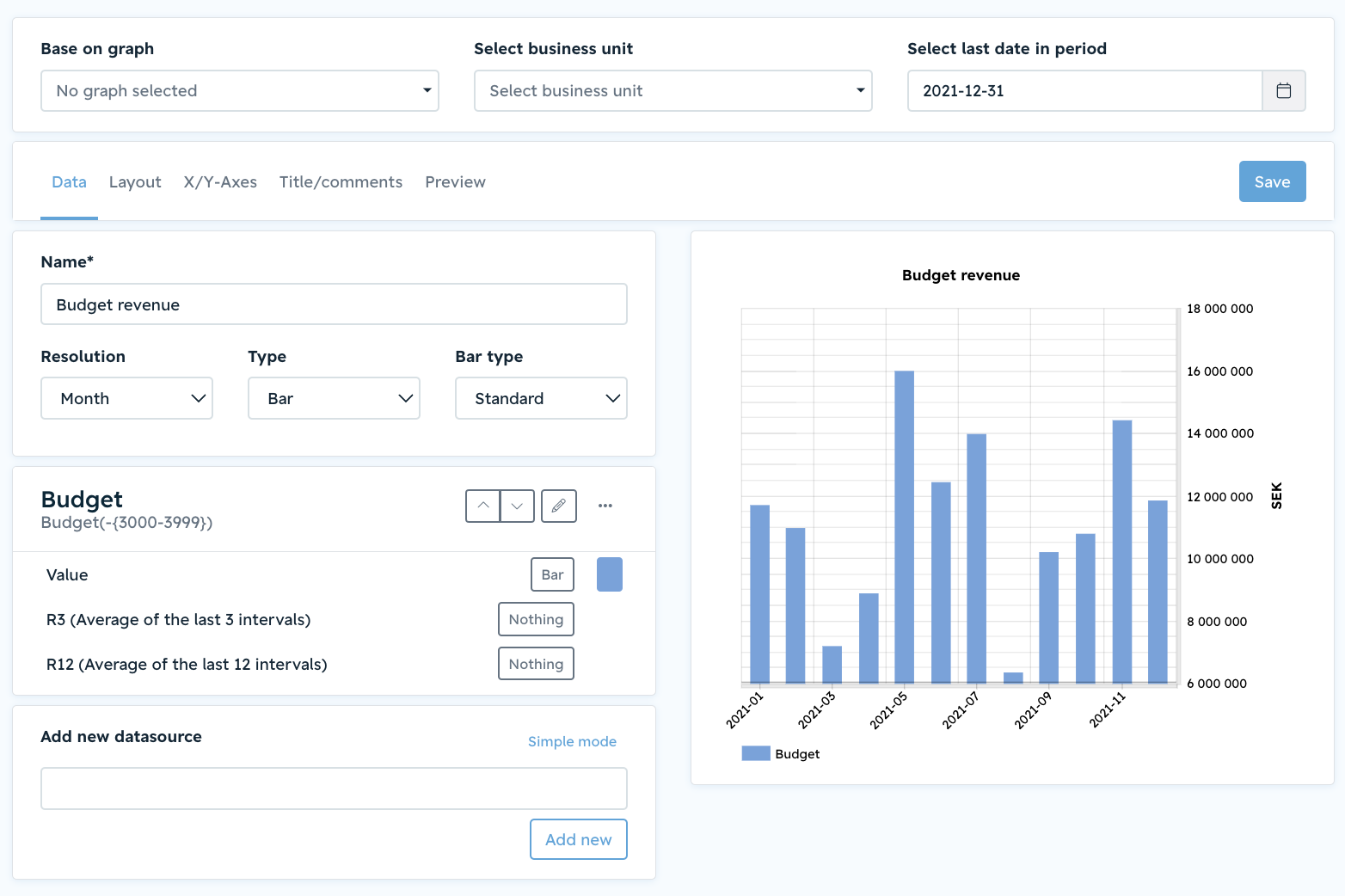Expand the Bar type Standard dropdown
Image resolution: width=1345 pixels, height=896 pixels.
click(541, 398)
